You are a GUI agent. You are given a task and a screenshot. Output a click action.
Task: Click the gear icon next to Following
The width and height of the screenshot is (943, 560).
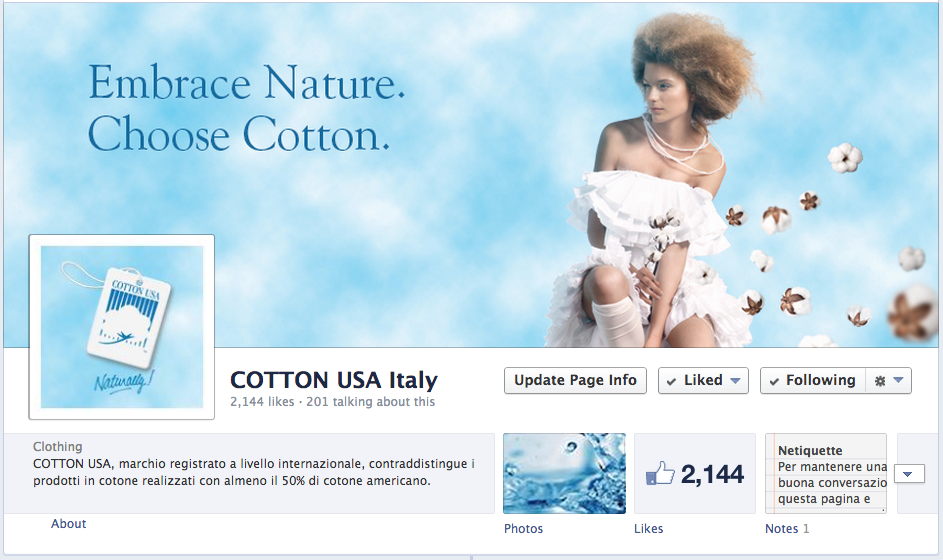coord(880,381)
